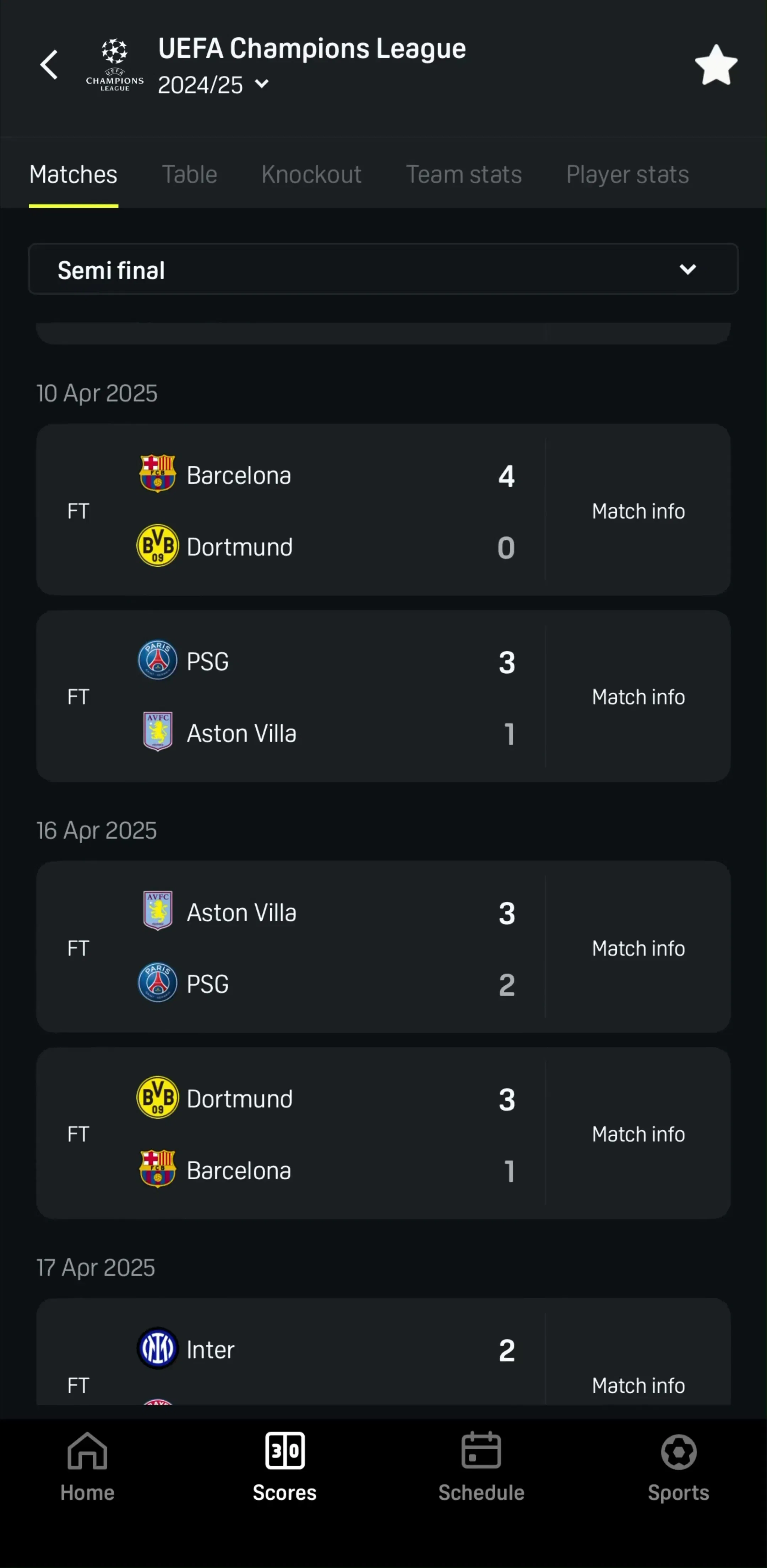This screenshot has width=767, height=1568.
Task: Tap the Barcelona crest in 10 Apr match
Action: pos(158,473)
